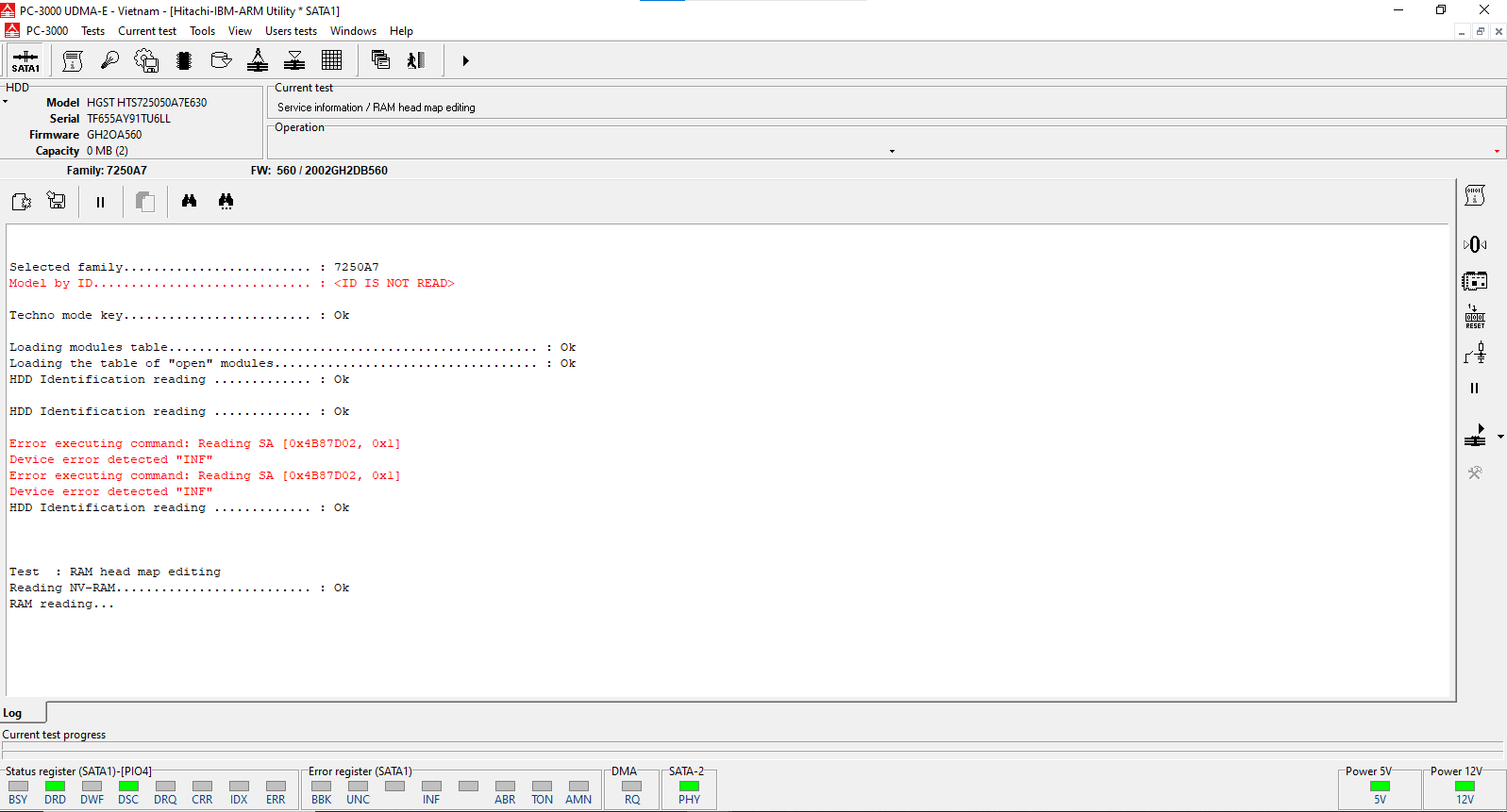This screenshot has height=812, width=1507.
Task: Click the model text HGST HTS725050A7E630
Action: pos(146,103)
